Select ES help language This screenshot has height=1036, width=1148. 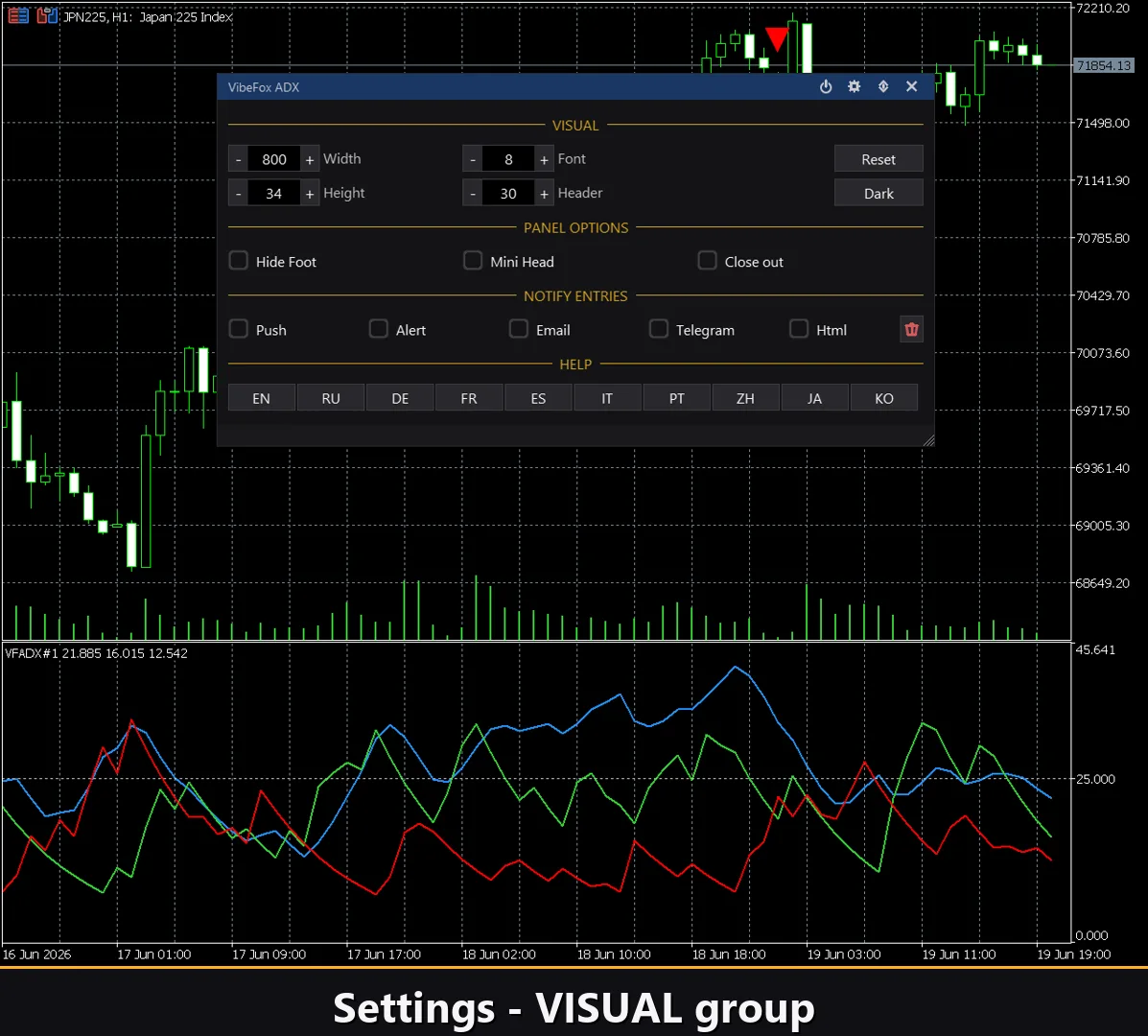click(x=538, y=397)
